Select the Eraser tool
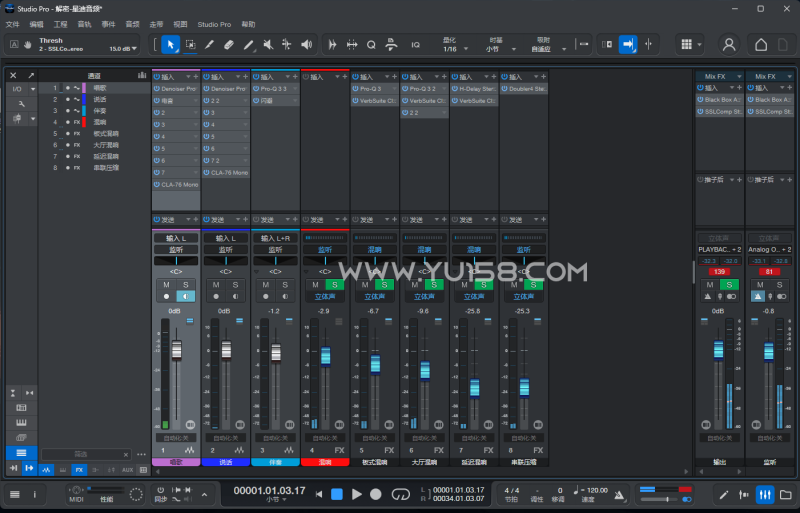The width and height of the screenshot is (800, 513). point(229,45)
